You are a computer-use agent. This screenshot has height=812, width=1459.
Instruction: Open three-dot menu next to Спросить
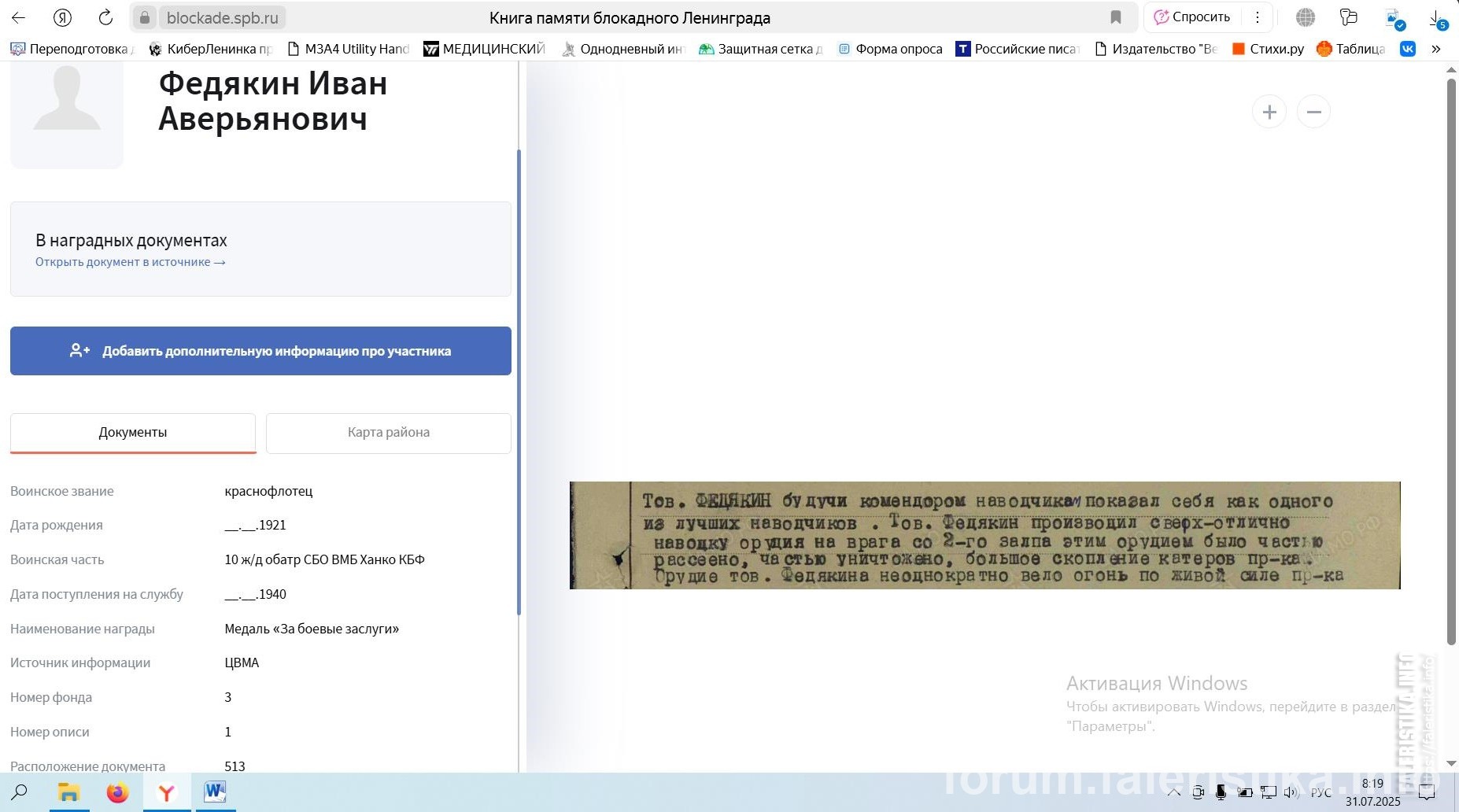(x=1258, y=17)
